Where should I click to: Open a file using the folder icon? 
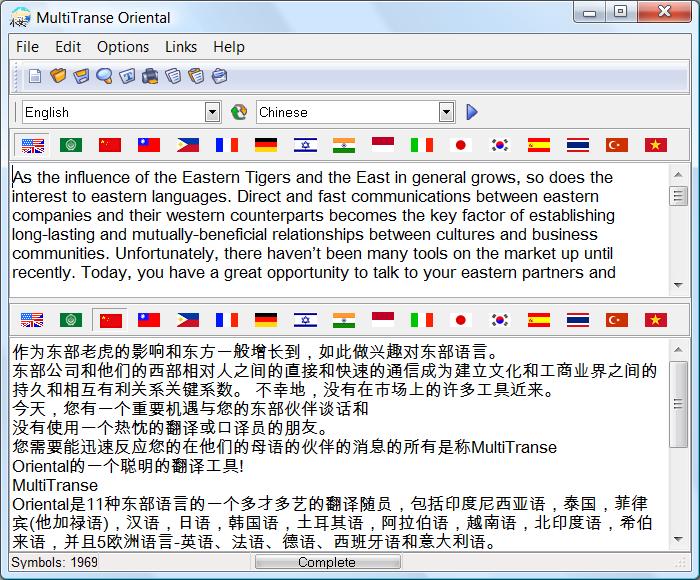pyautogui.click(x=58, y=76)
